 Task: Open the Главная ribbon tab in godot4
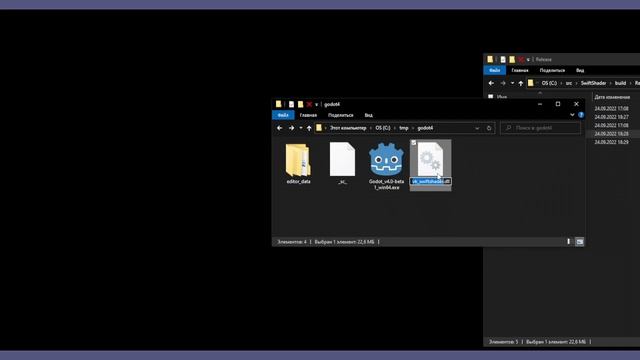click(308, 115)
